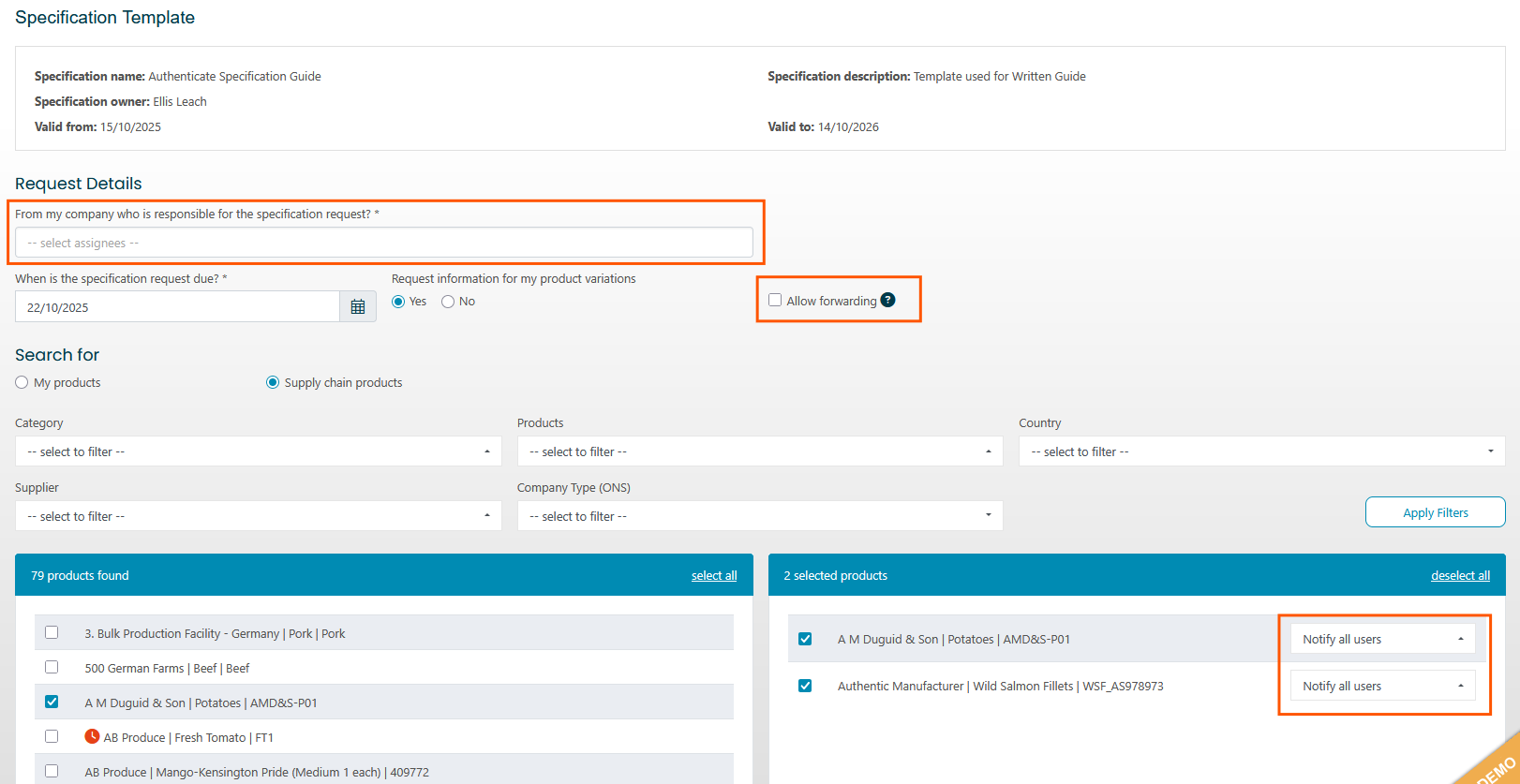
Task: Choose the My products radio option
Action: point(22,382)
